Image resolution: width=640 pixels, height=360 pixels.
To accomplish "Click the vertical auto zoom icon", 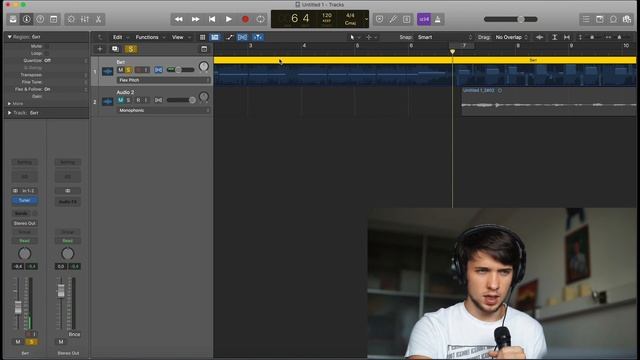I will coord(555,37).
